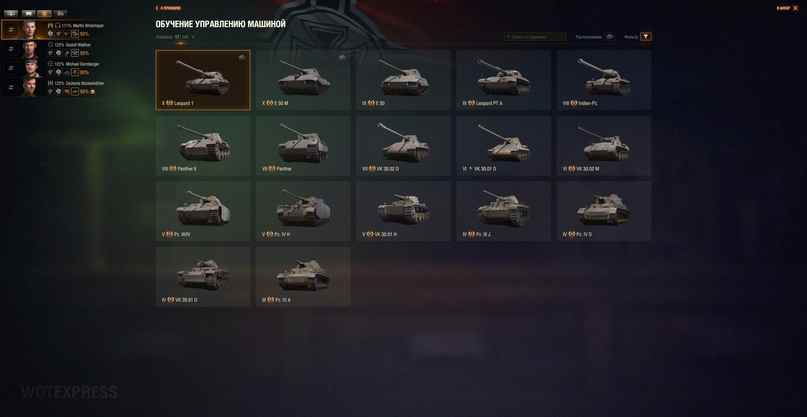Click the icon in Leopard 1 card corner
This screenshot has width=807, height=417.
click(242, 58)
